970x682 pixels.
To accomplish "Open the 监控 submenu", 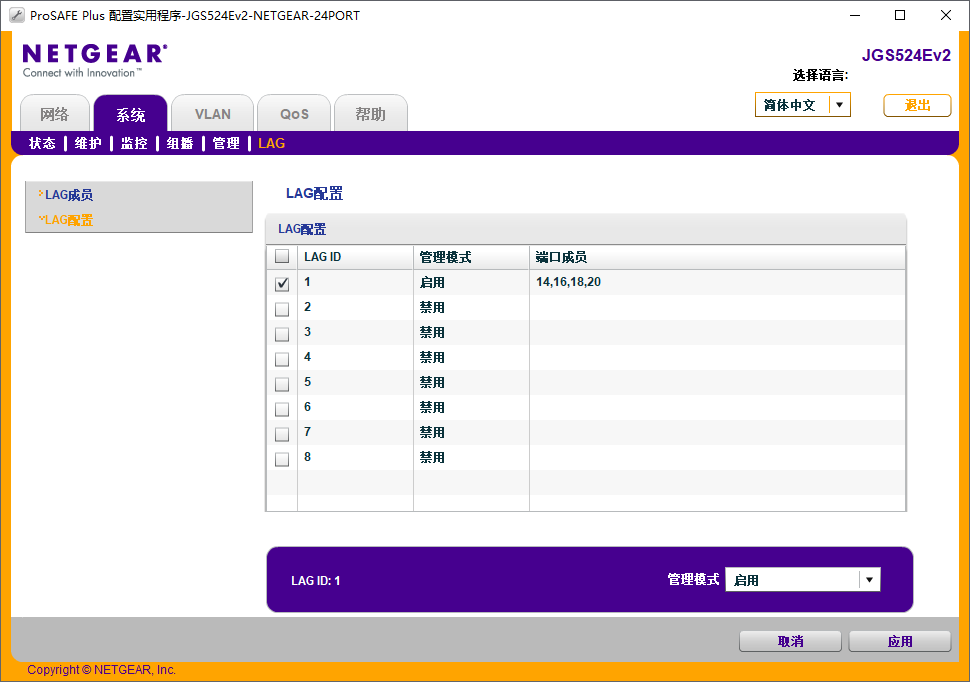I will (x=134, y=144).
